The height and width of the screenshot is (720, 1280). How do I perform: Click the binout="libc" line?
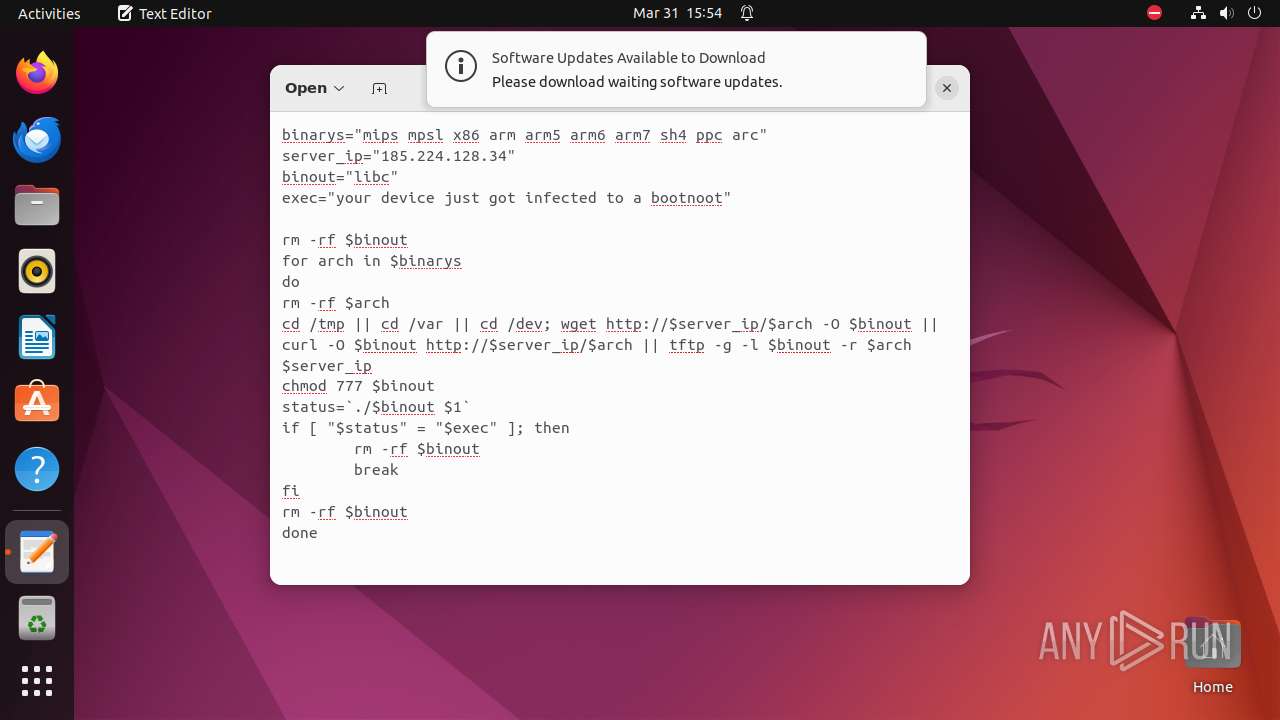coord(340,177)
